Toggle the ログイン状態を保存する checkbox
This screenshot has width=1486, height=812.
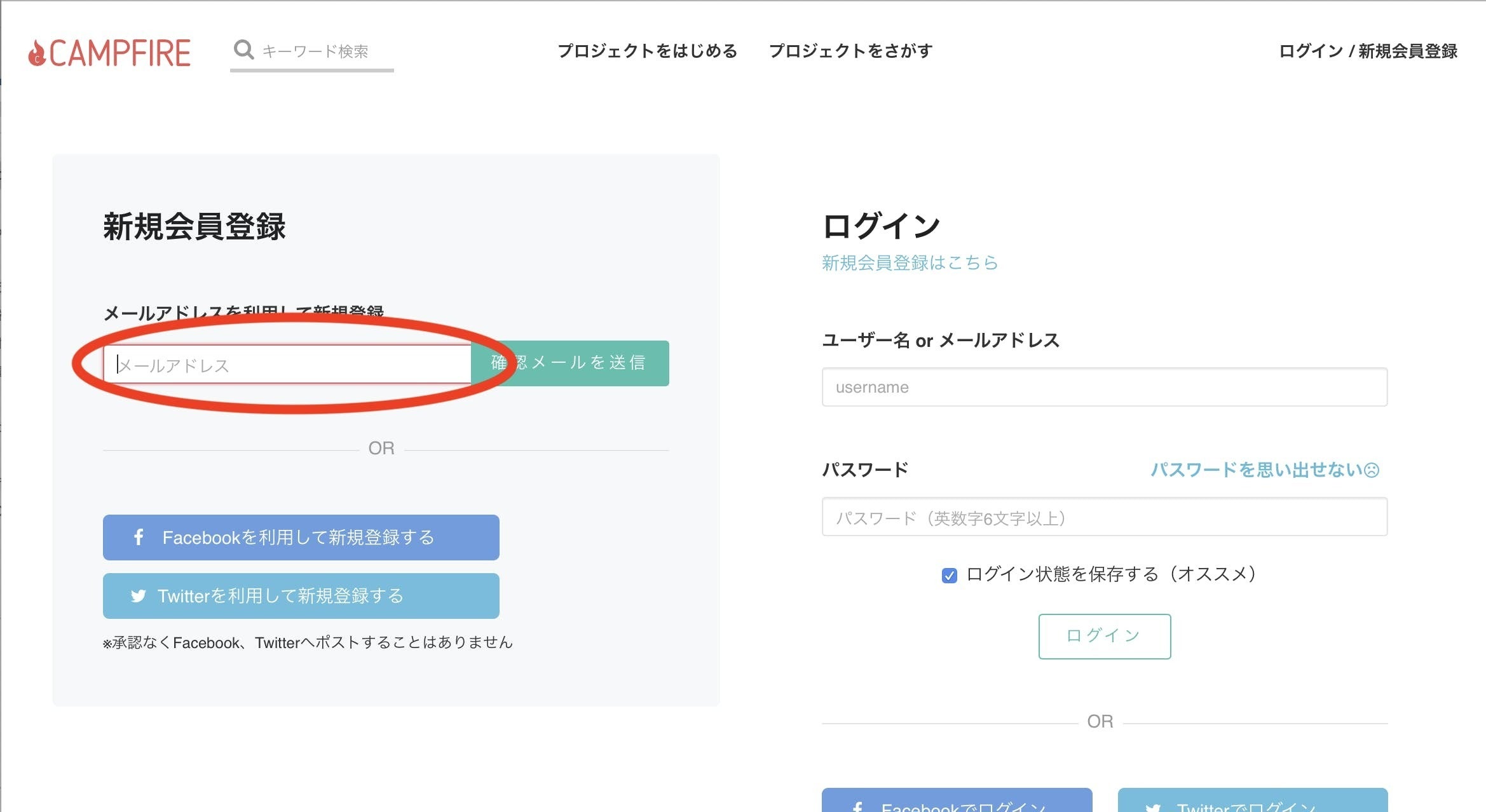coord(949,576)
